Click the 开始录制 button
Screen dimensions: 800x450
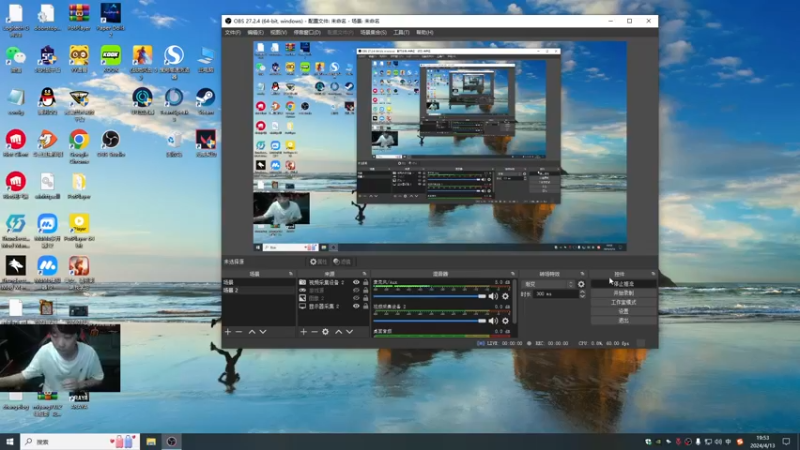tap(623, 293)
